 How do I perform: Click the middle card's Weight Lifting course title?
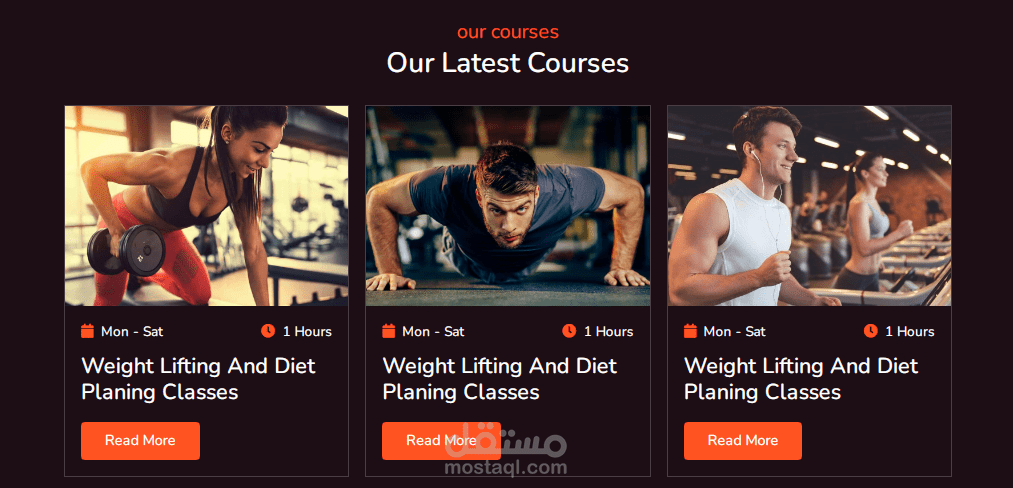499,379
